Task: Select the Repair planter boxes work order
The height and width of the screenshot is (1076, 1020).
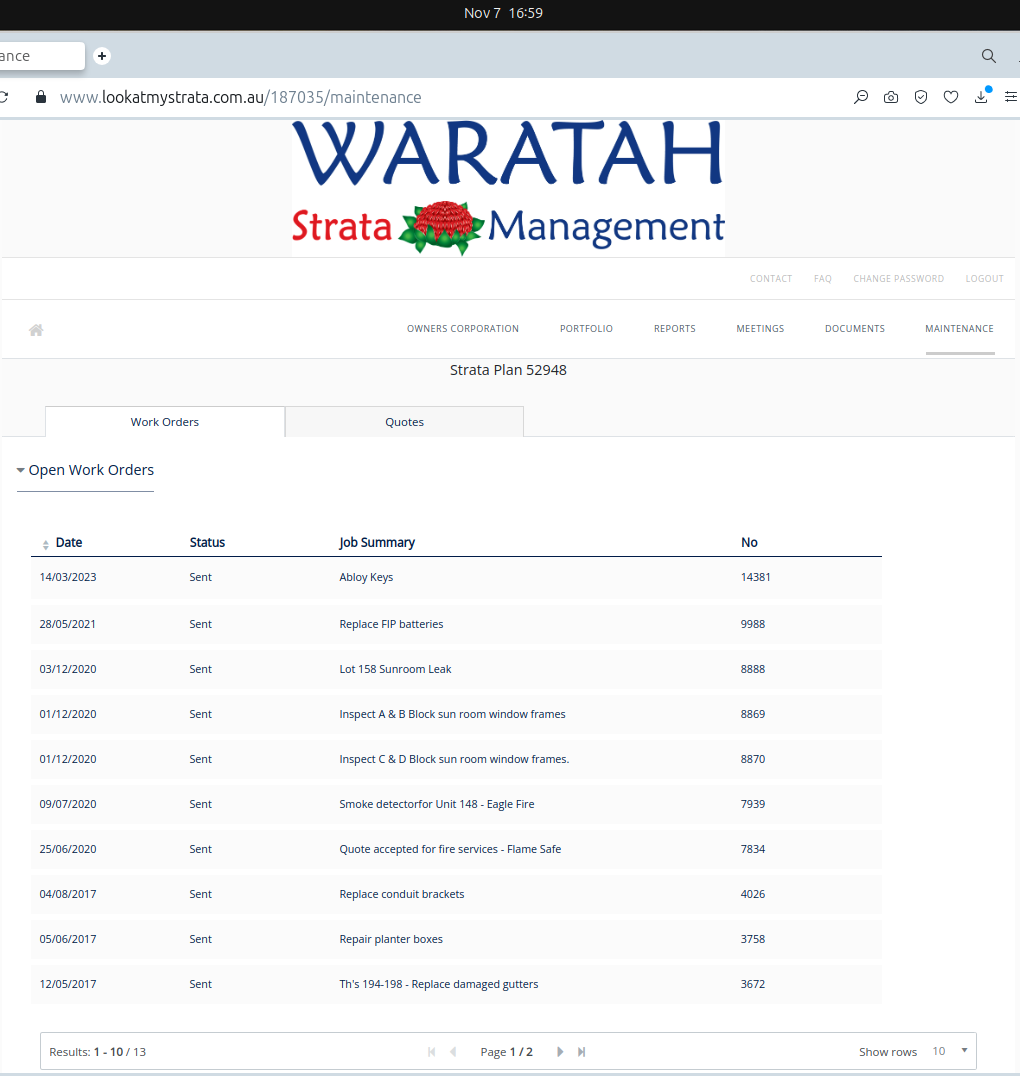Action: (x=456, y=939)
